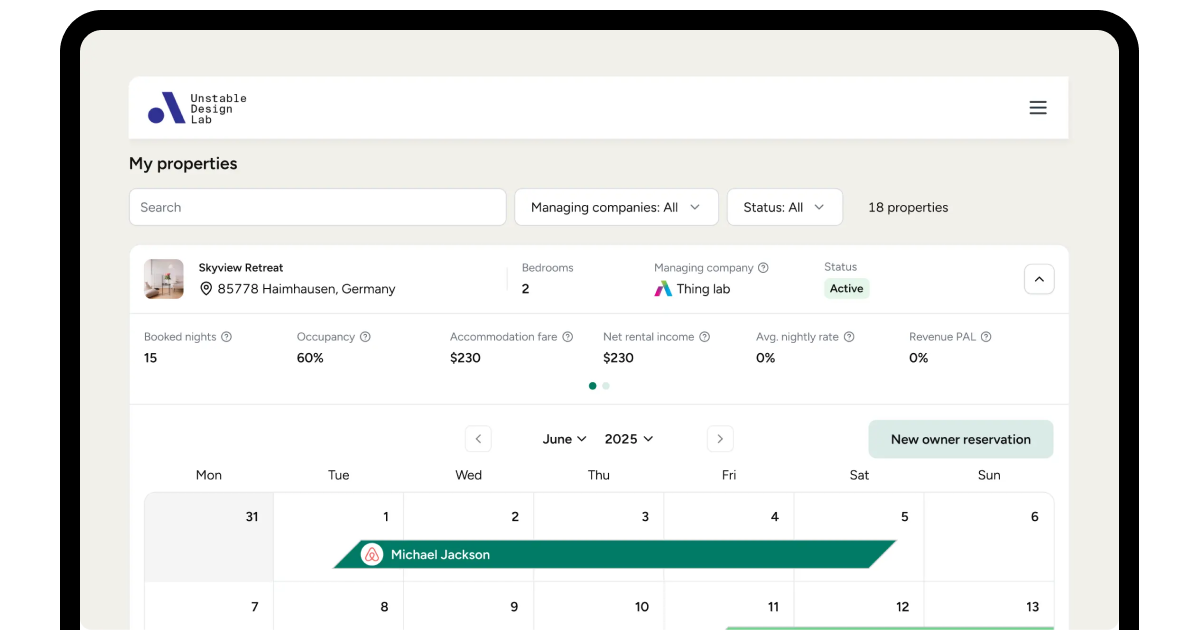The width and height of the screenshot is (1200, 630).
Task: Open Booked nights info icon
Action: (x=226, y=337)
